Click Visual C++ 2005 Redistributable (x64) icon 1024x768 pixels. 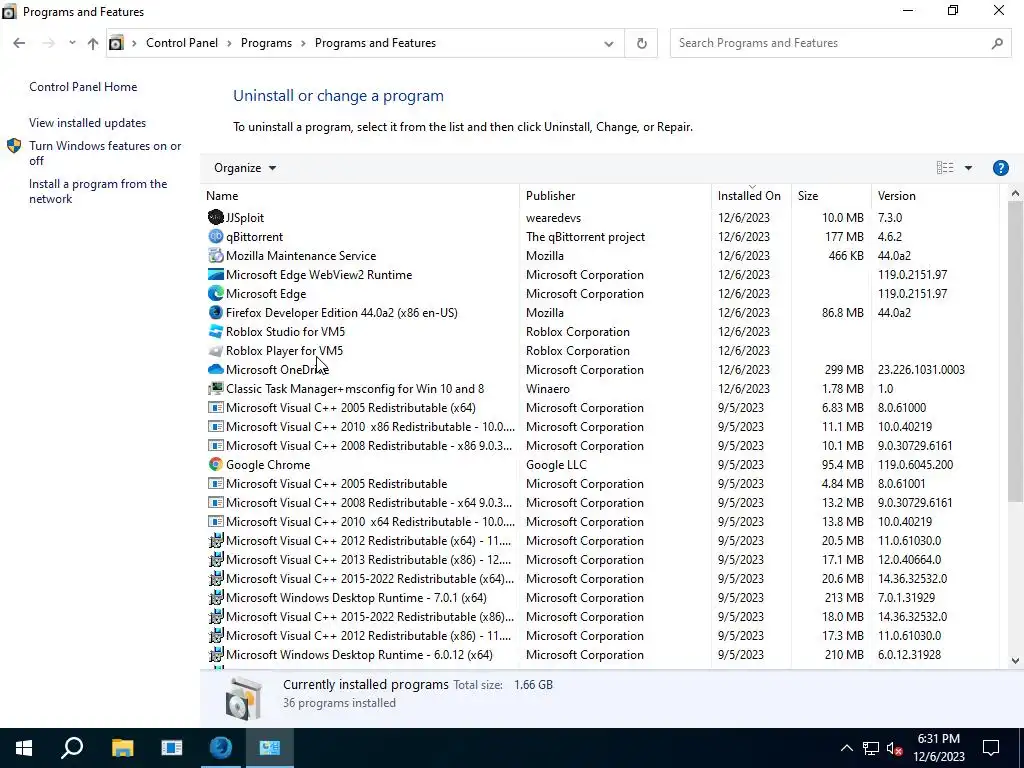216,408
